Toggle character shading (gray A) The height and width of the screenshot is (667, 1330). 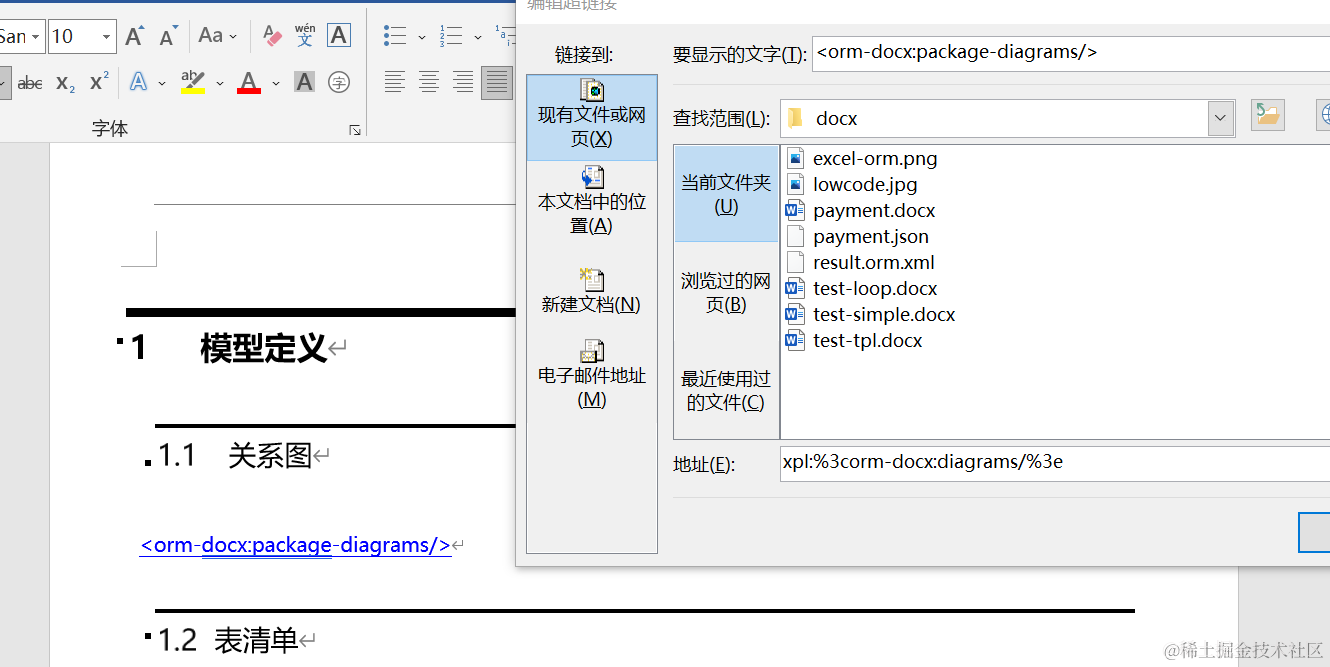pos(305,82)
